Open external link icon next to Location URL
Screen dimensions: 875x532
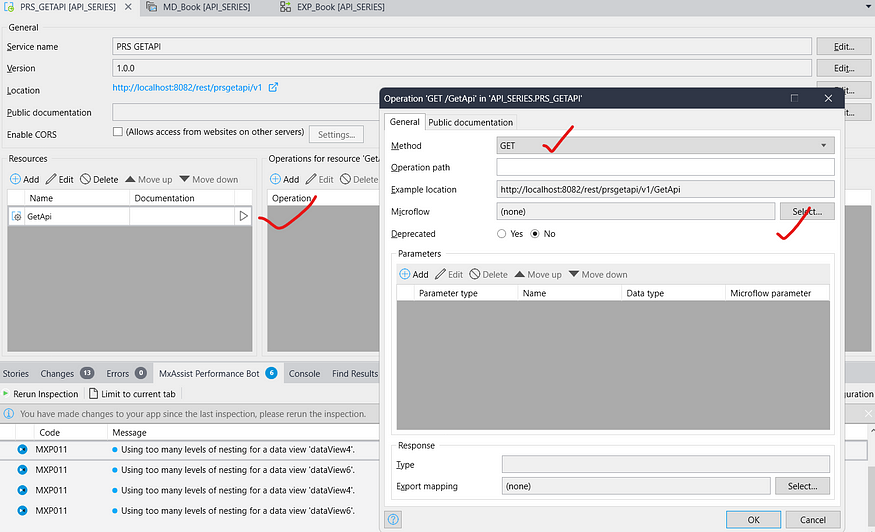tap(273, 88)
